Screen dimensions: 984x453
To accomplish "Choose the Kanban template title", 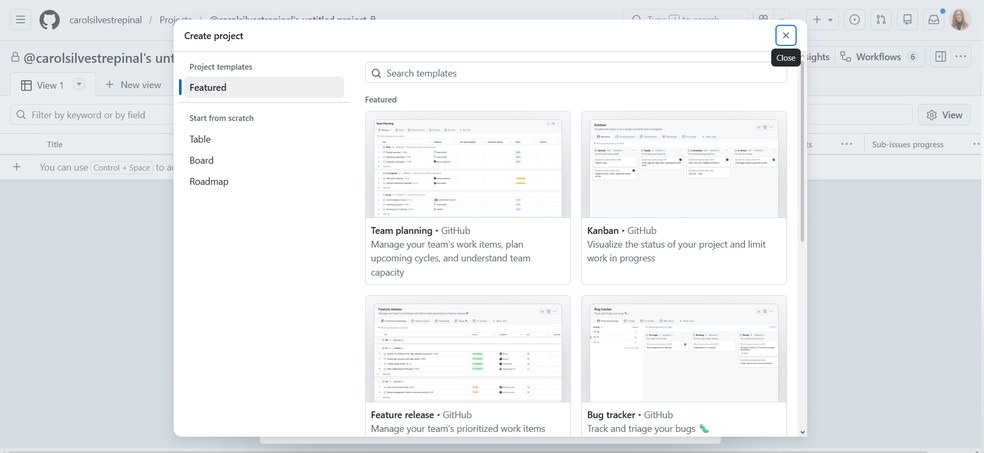I will pos(602,230).
